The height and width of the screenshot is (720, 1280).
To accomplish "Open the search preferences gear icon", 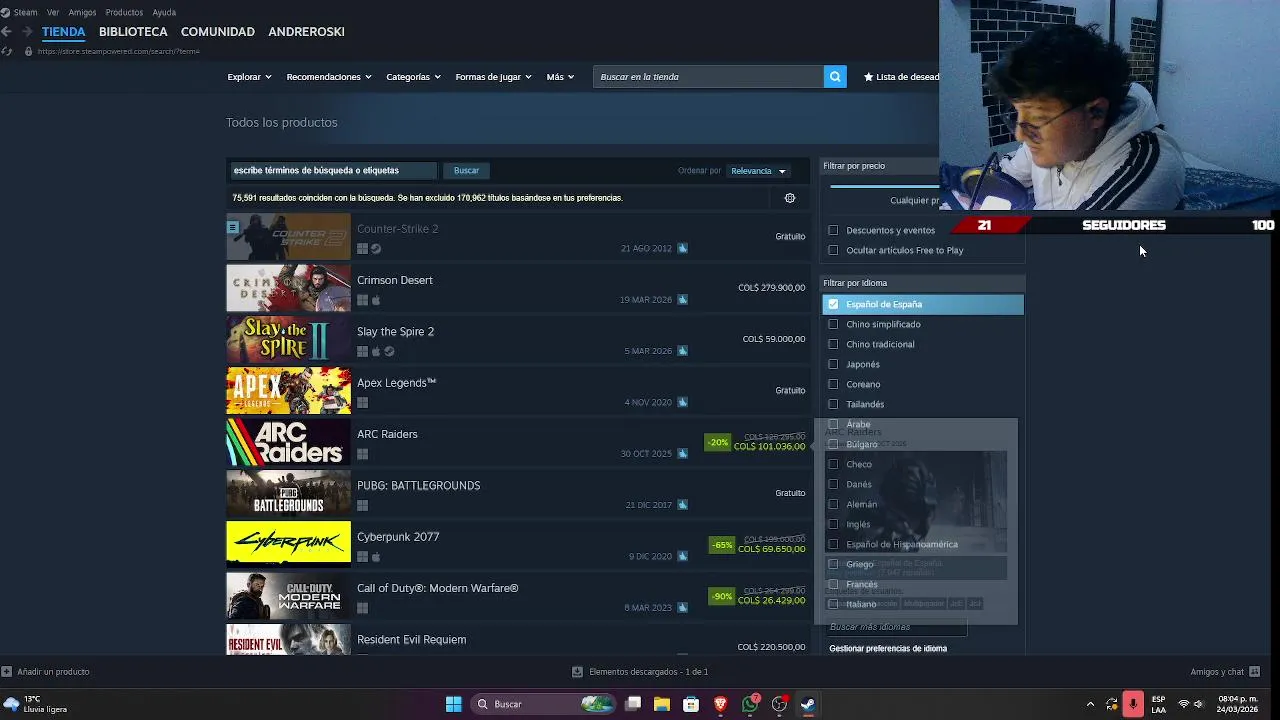I will 790,198.
